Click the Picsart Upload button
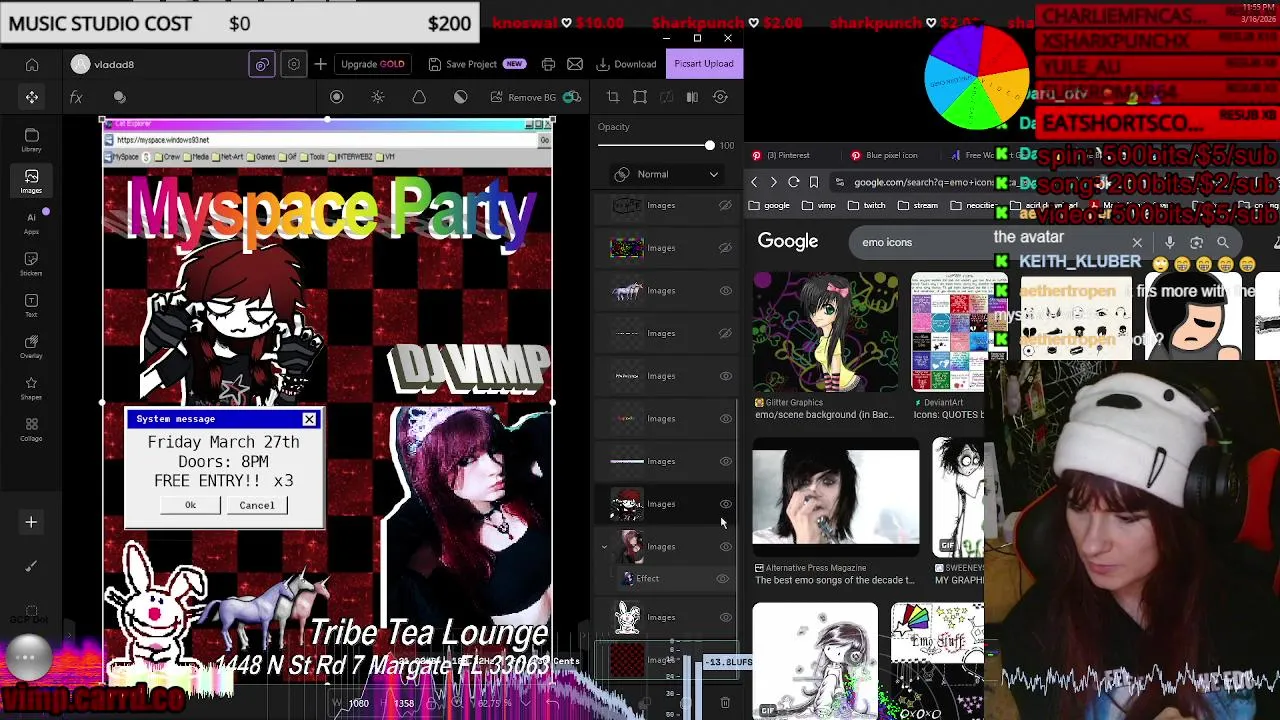This screenshot has width=1280, height=720. pyautogui.click(x=703, y=64)
